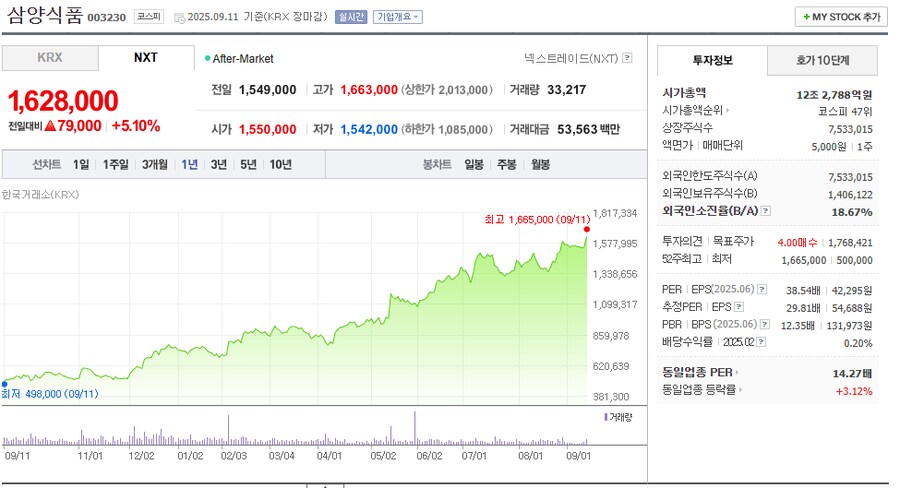The image size is (900, 488).
Task: Click the help icon beside 추정PER EPS
Action: pos(739,307)
